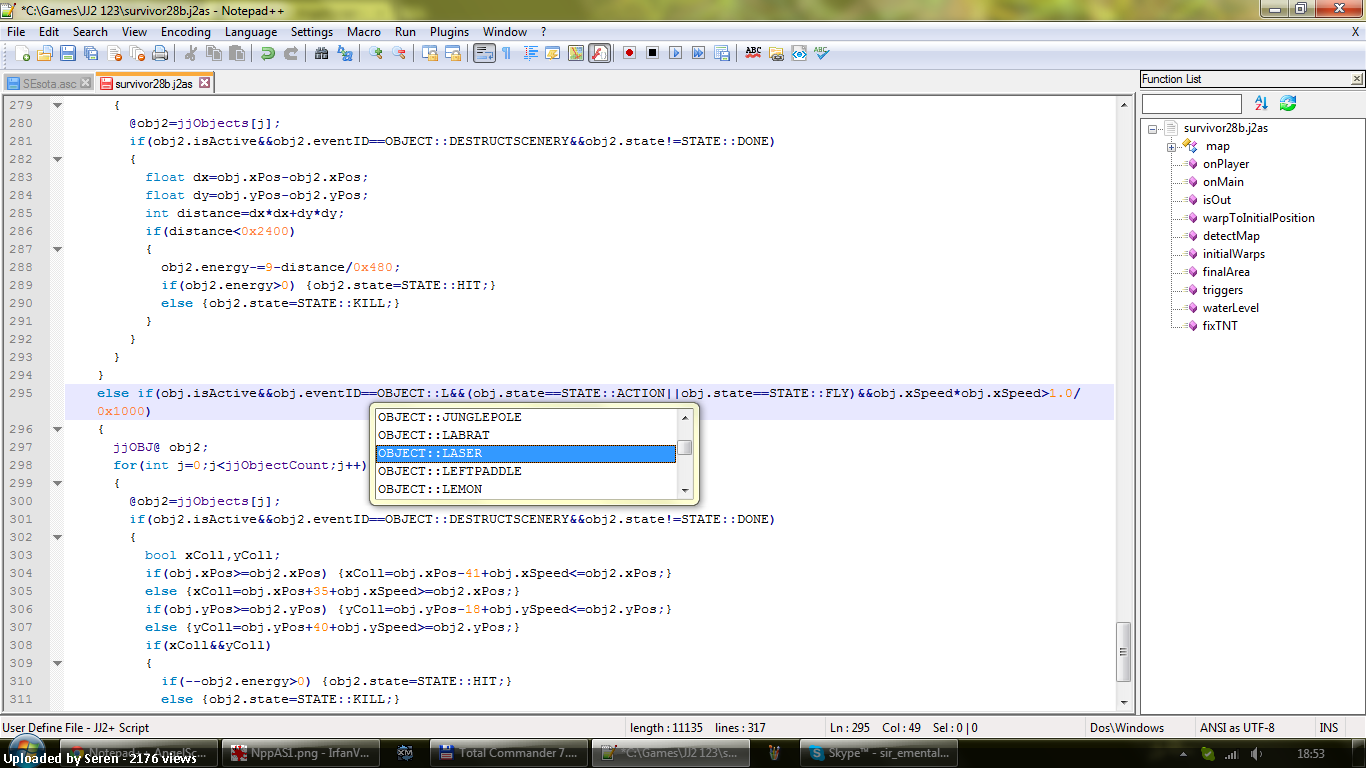Click the Playback macro button
The height and width of the screenshot is (768, 1366).
(x=675, y=53)
